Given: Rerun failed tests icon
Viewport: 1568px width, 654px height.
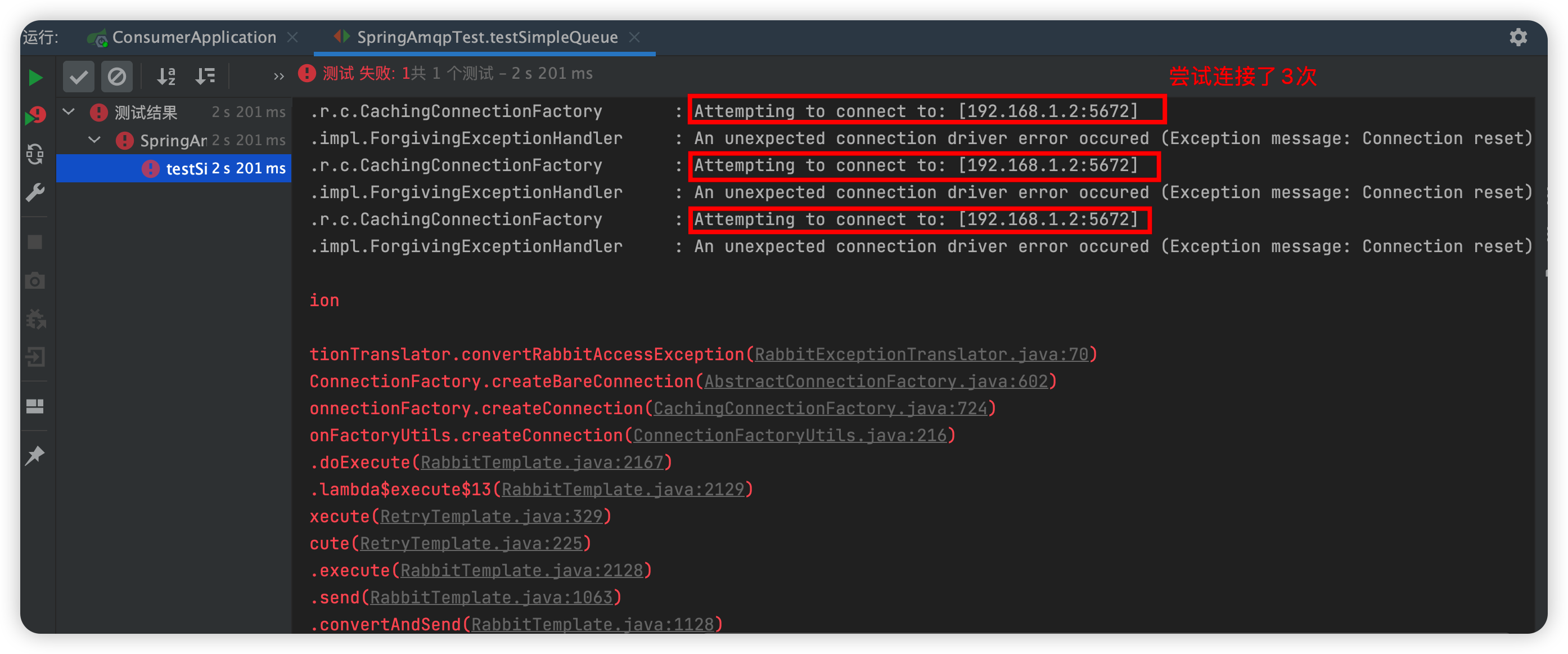Looking at the screenshot, I should tap(35, 115).
